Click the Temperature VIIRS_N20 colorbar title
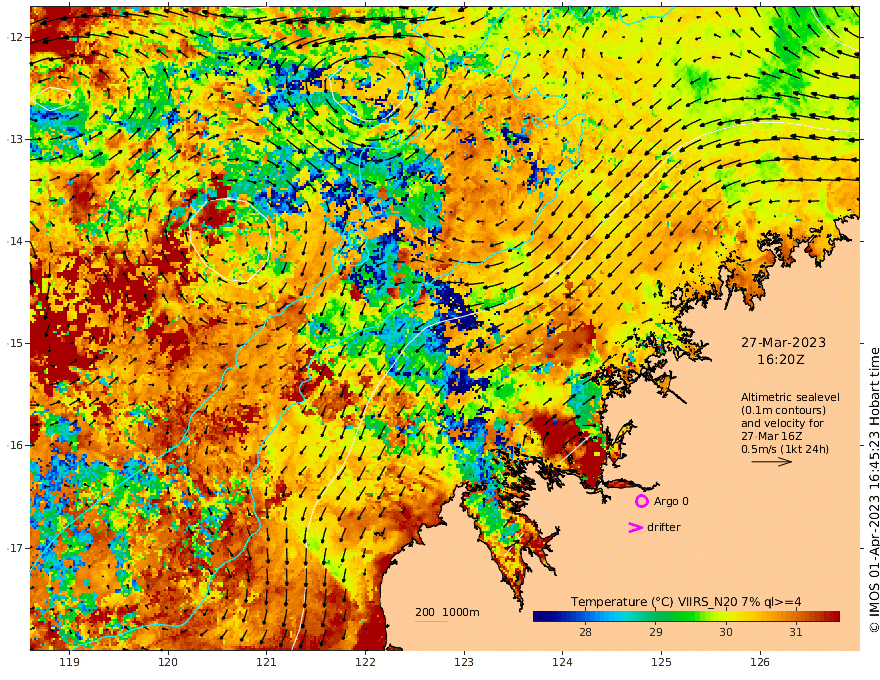Viewport: 880px width, 680px height. 686,602
